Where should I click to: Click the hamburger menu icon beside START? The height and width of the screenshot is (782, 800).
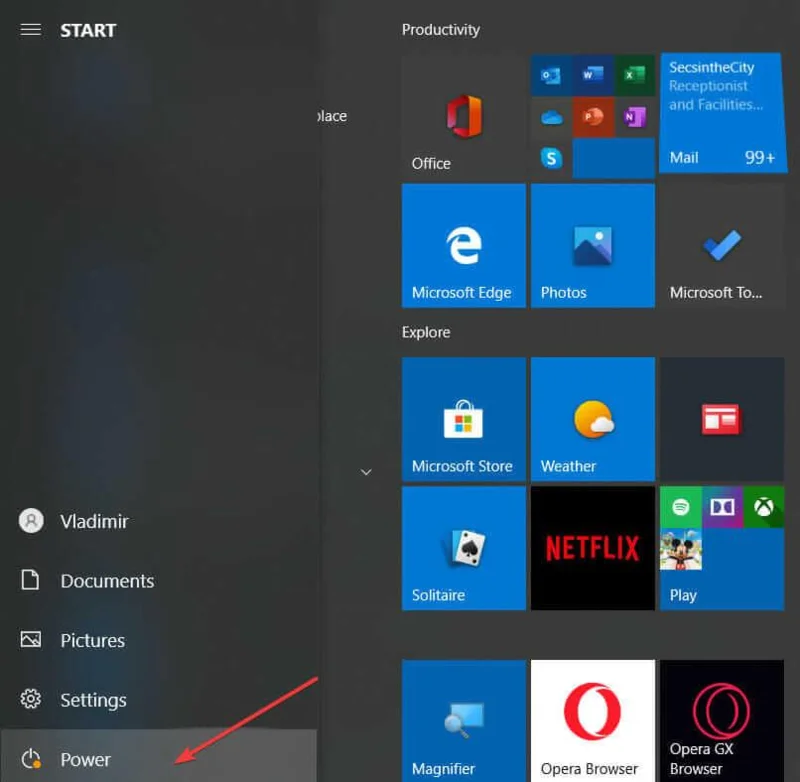[31, 30]
